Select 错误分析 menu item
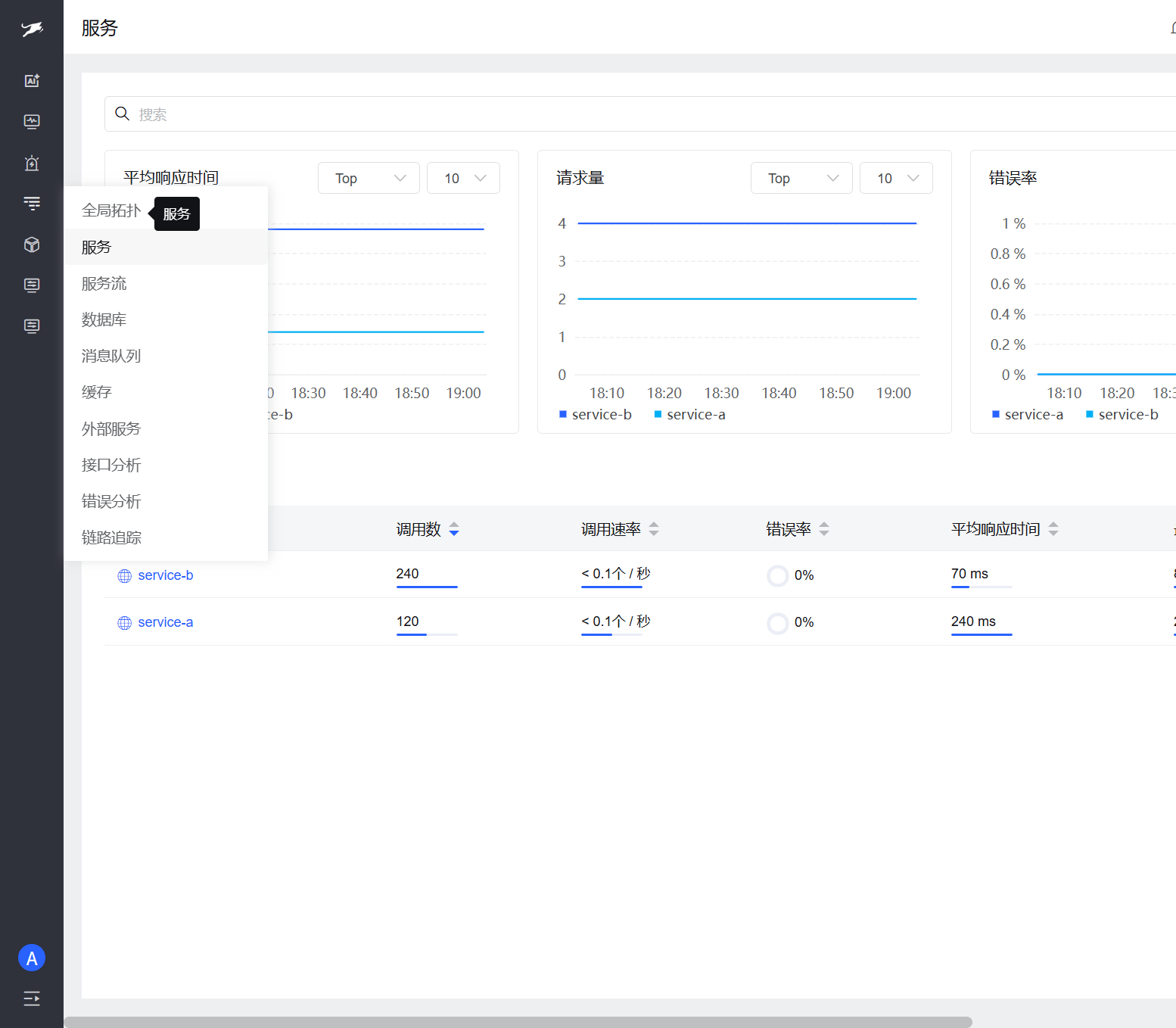Screen dimensions: 1176x1028 click(x=166, y=501)
